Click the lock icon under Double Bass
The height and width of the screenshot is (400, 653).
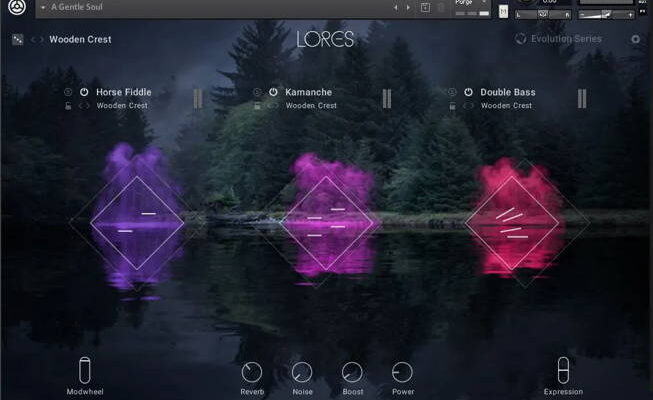[x=452, y=105]
